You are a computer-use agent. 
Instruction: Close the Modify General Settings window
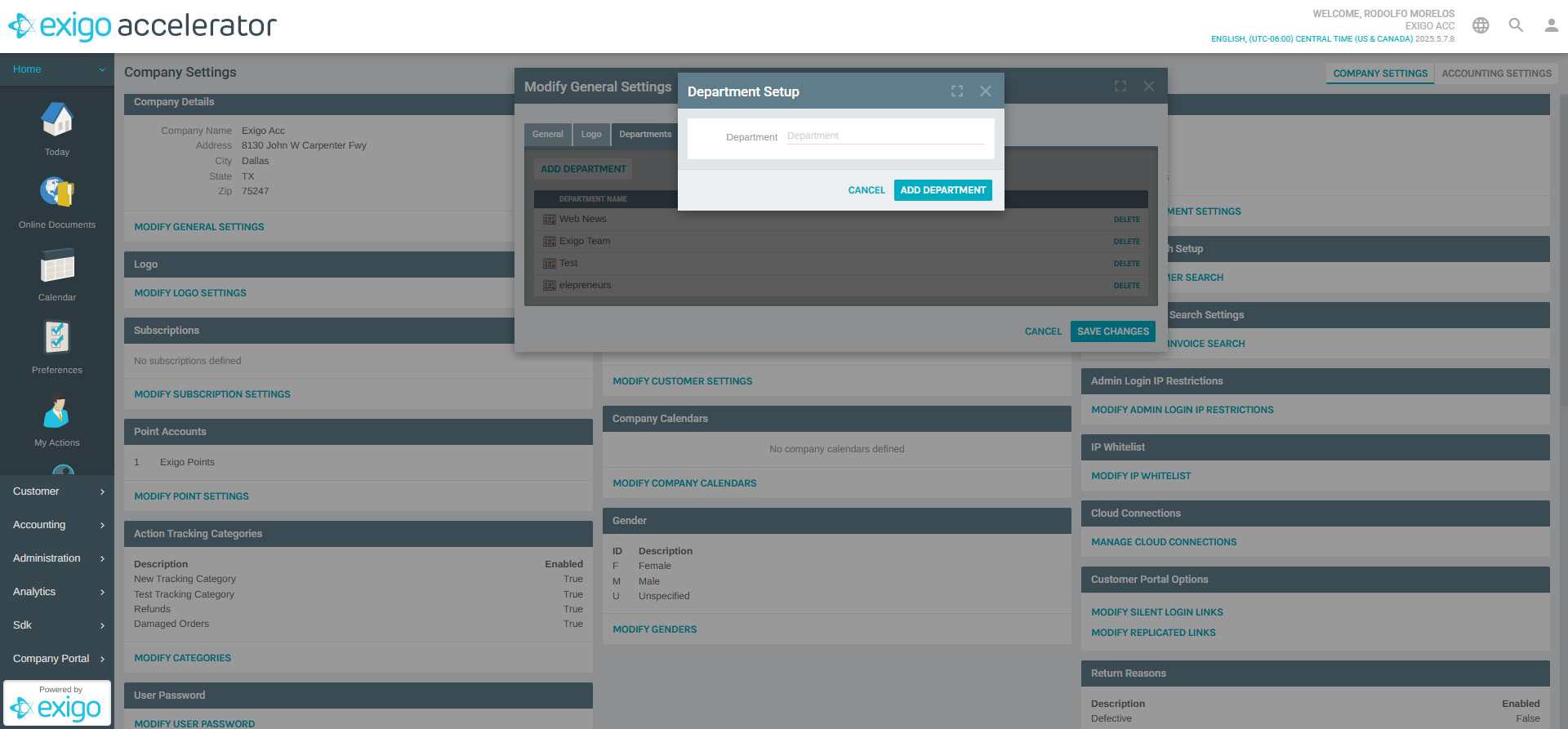point(1149,86)
